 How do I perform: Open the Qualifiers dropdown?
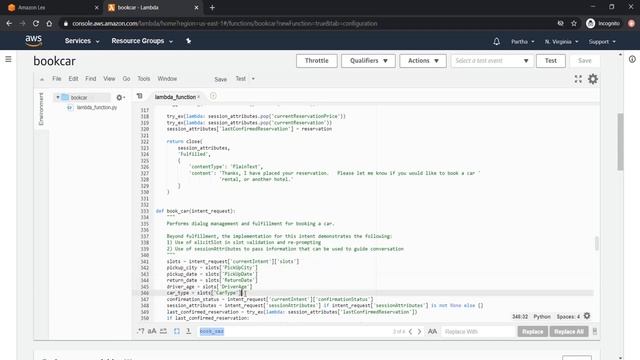pyautogui.click(x=368, y=60)
